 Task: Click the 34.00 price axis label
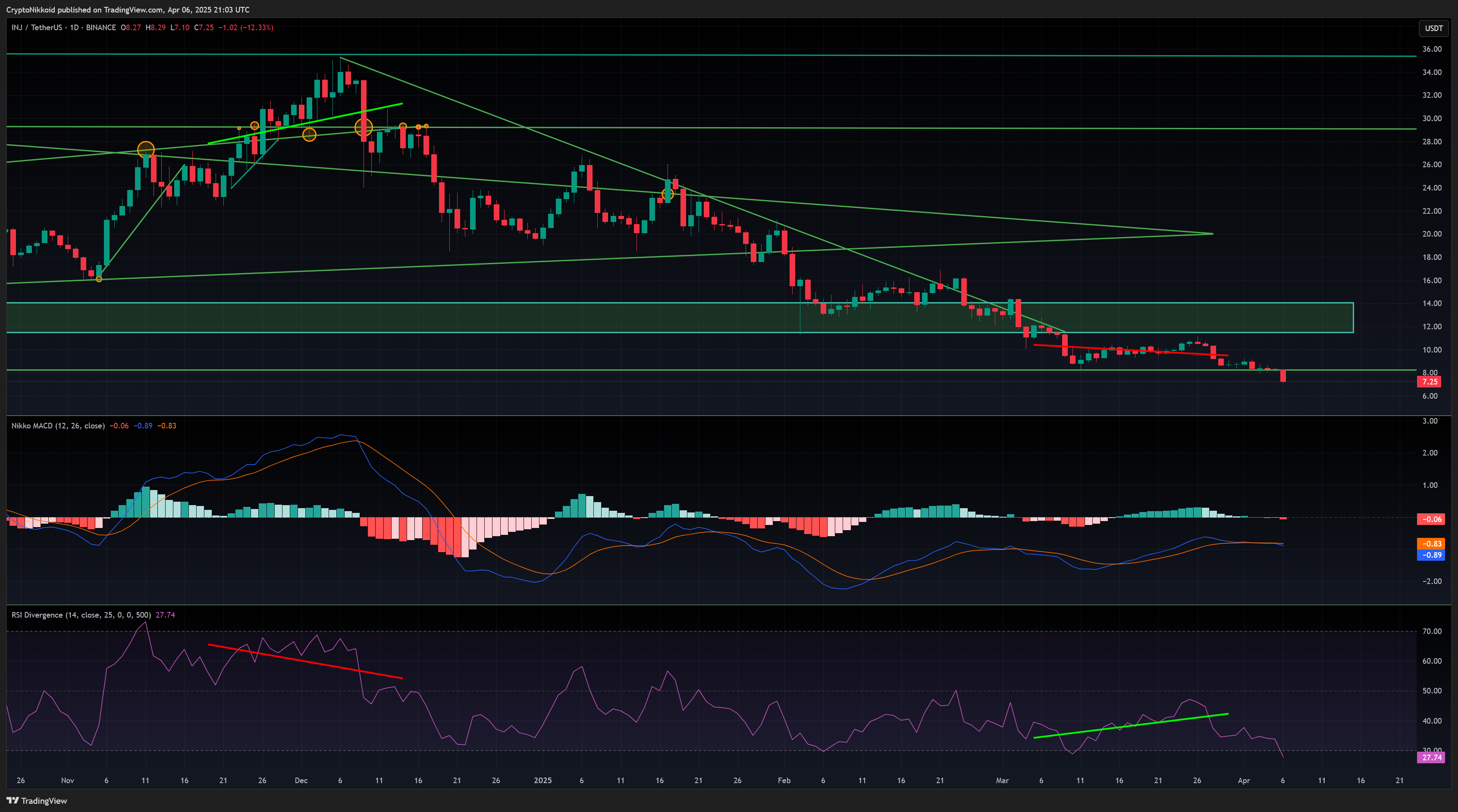[1432, 72]
